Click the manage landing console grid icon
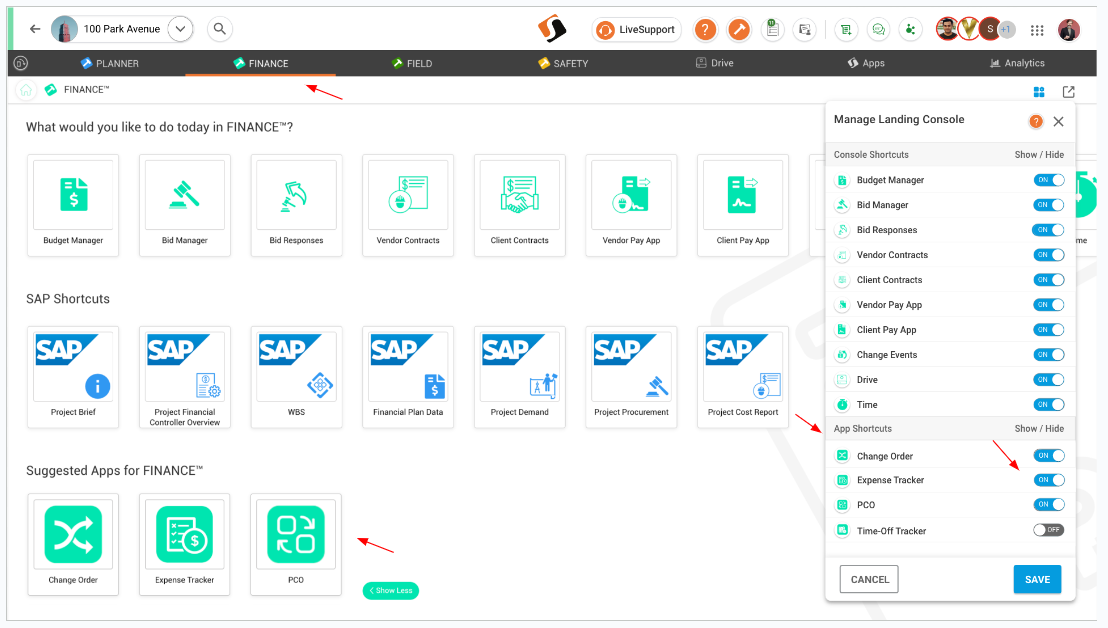 1039,92
